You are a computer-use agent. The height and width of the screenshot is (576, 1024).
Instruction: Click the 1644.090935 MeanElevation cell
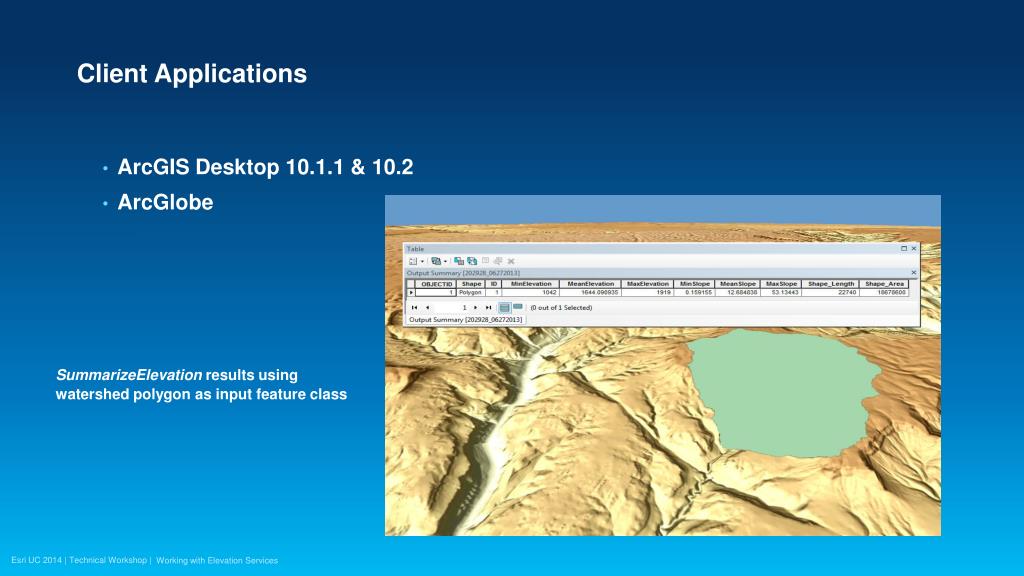tap(590, 293)
